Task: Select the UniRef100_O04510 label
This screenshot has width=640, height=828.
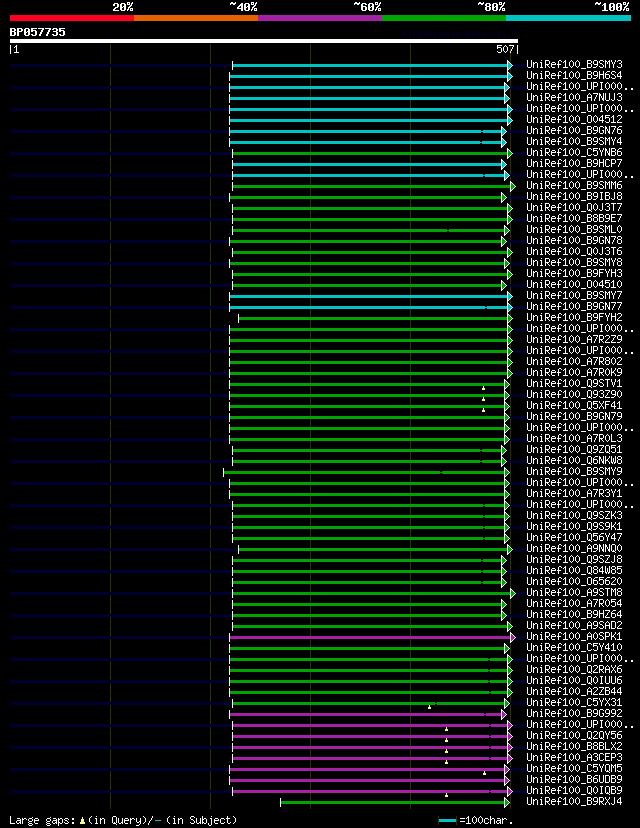Action: [574, 285]
